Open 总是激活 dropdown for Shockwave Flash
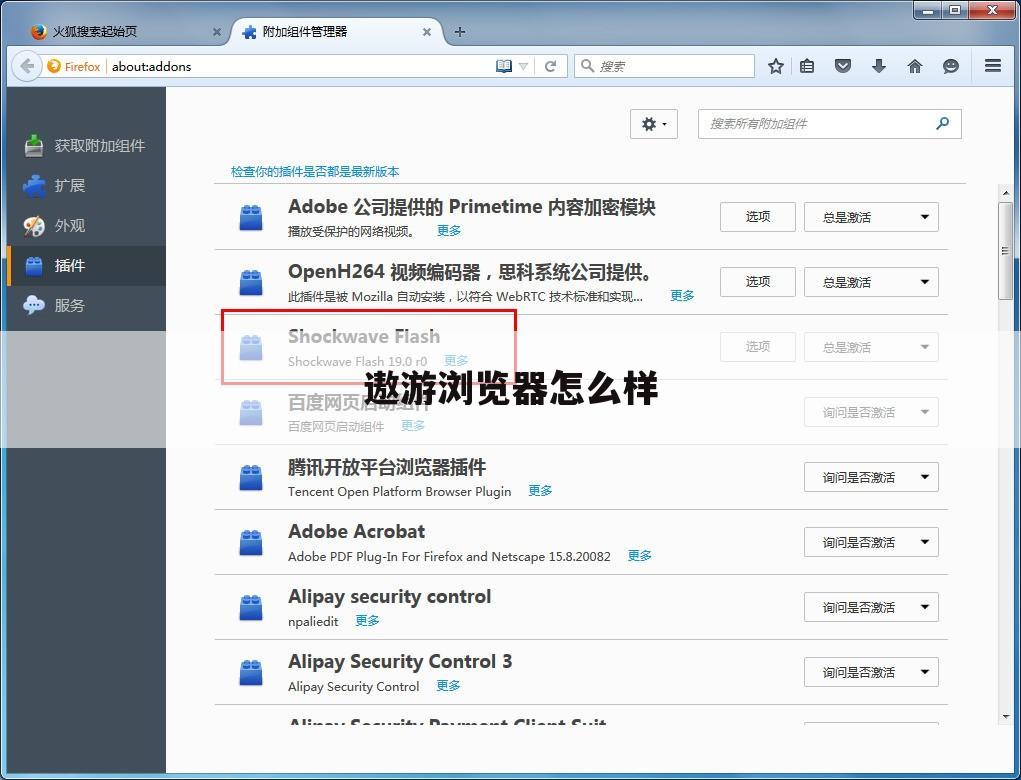 coord(871,347)
